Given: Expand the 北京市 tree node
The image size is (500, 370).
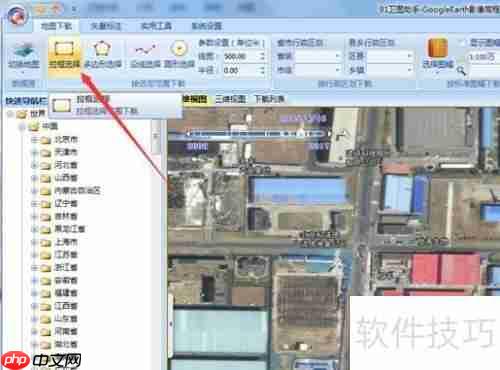Looking at the screenshot, I should coord(34,140).
